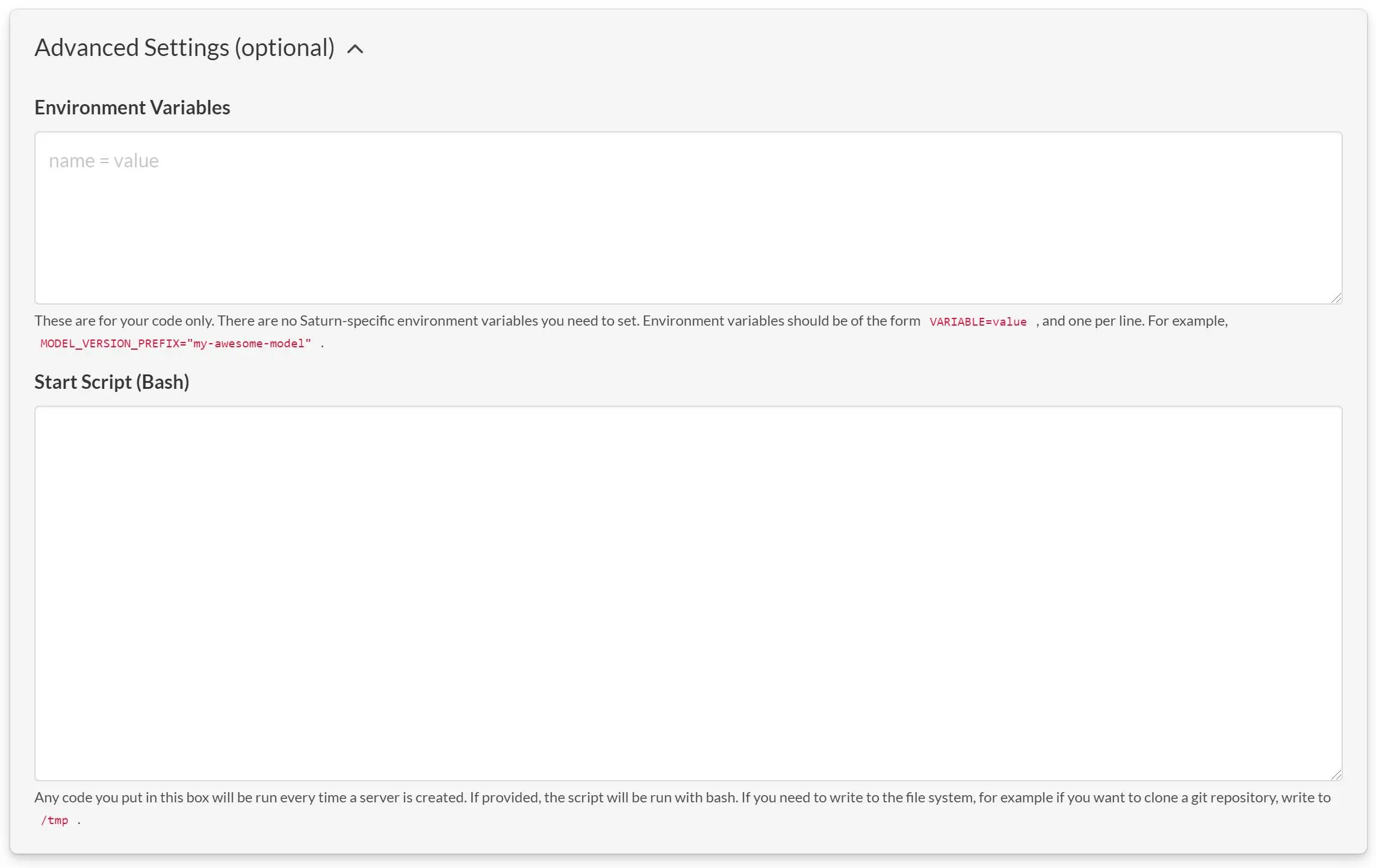Grab the Start Script box resize handle
The width and height of the screenshot is (1376, 868).
tap(1336, 775)
